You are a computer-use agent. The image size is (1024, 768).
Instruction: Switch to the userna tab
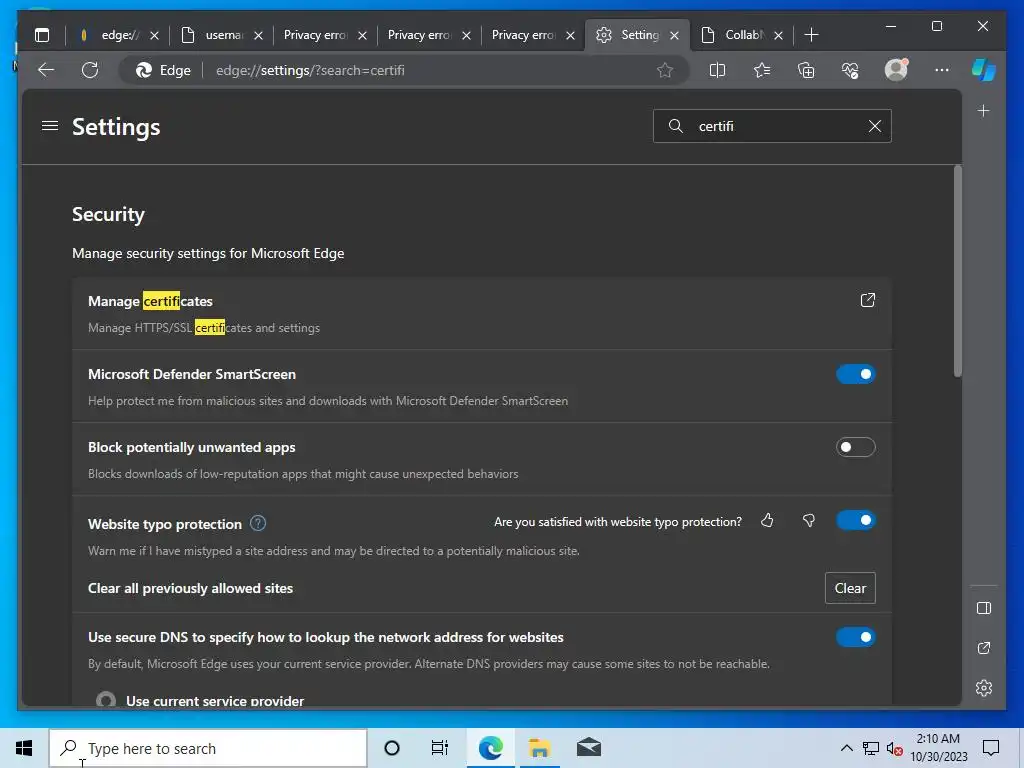pyautogui.click(x=221, y=35)
